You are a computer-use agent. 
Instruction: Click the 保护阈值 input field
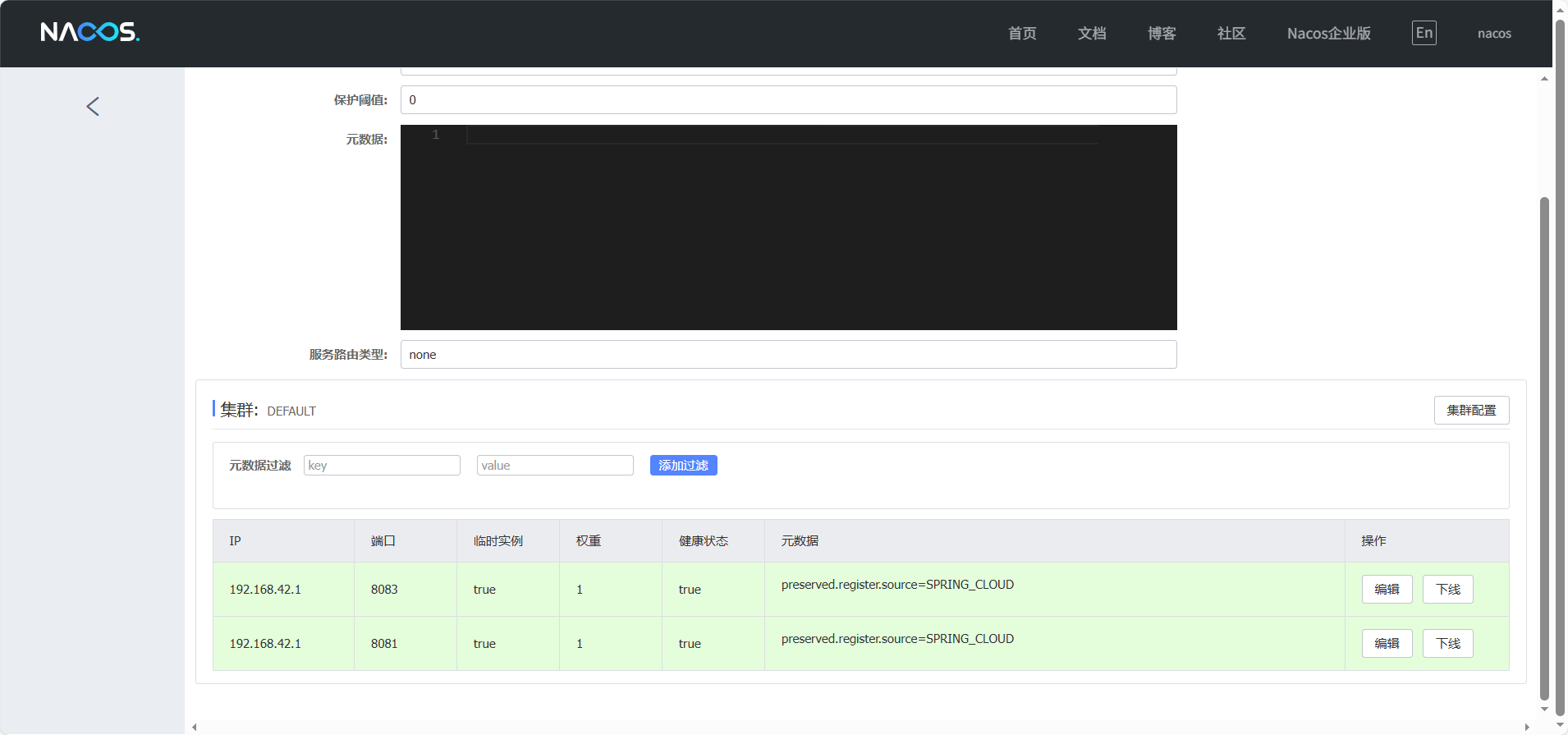[x=788, y=100]
